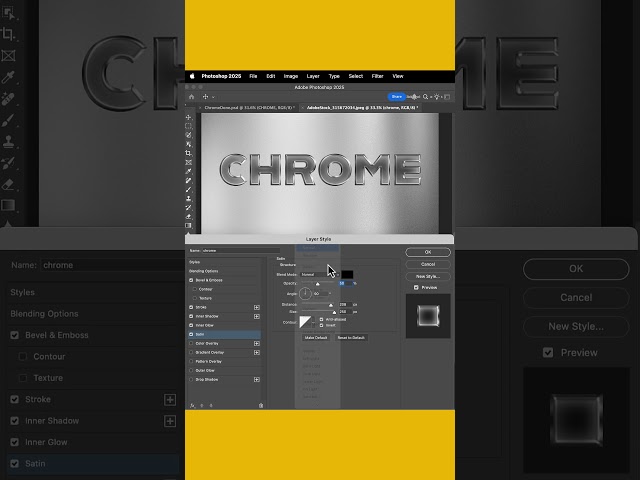Open the Apple menu
Image resolution: width=640 pixels, height=480 pixels.
tap(192, 76)
